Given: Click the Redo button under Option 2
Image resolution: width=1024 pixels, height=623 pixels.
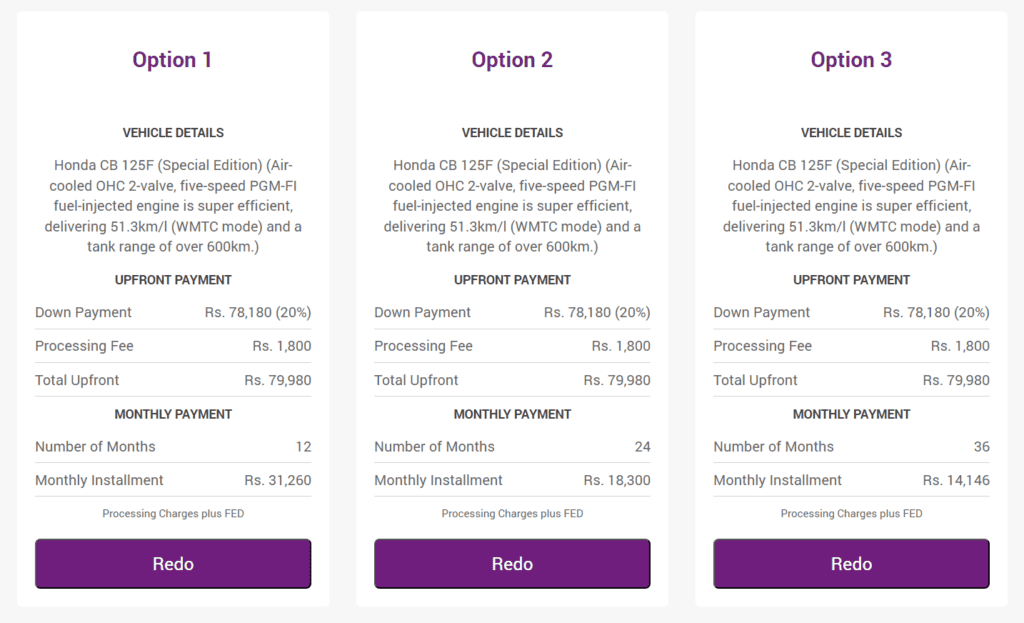Looking at the screenshot, I should [x=512, y=564].
